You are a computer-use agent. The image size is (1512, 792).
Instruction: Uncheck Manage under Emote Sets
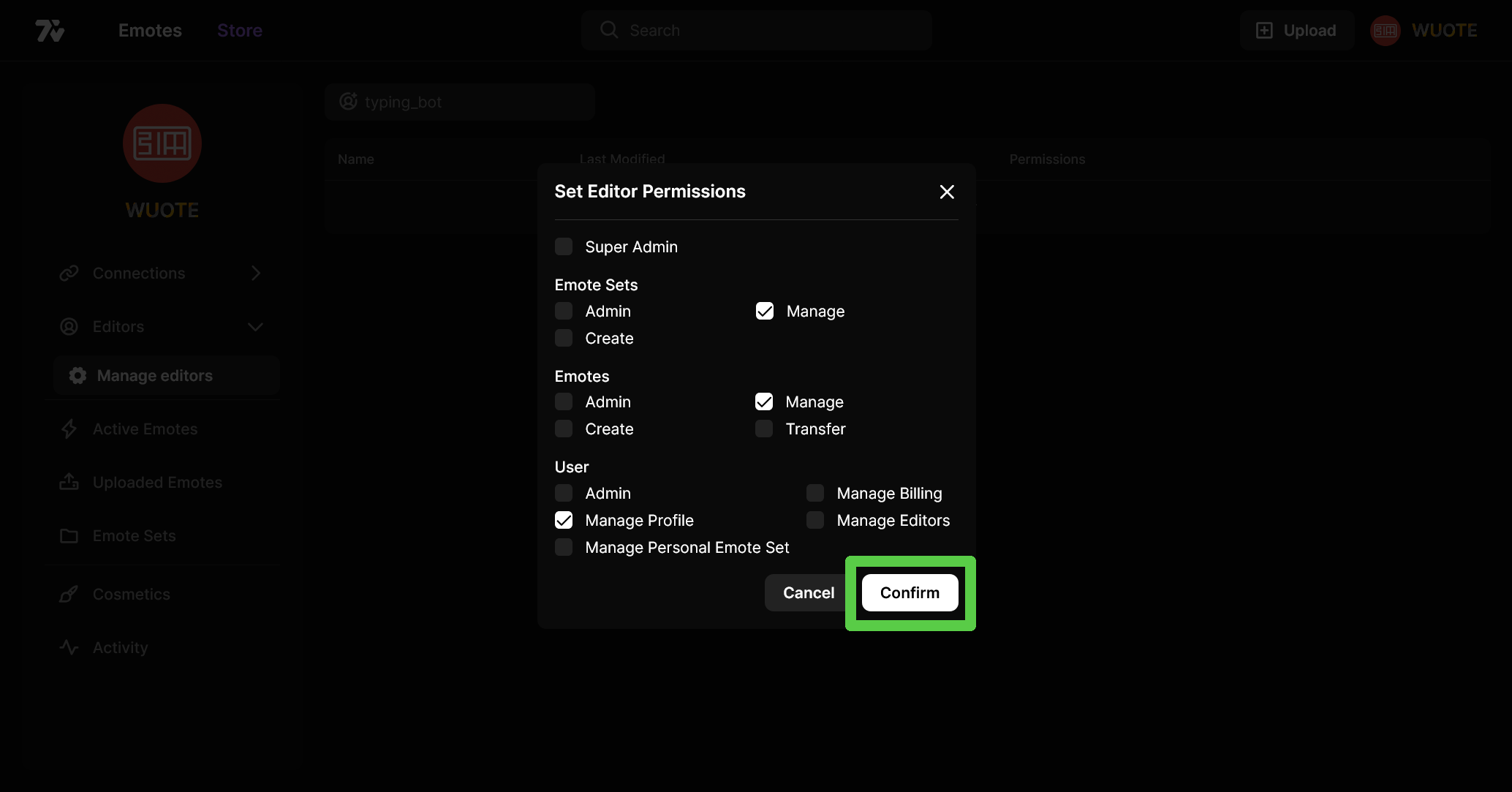[765, 312]
